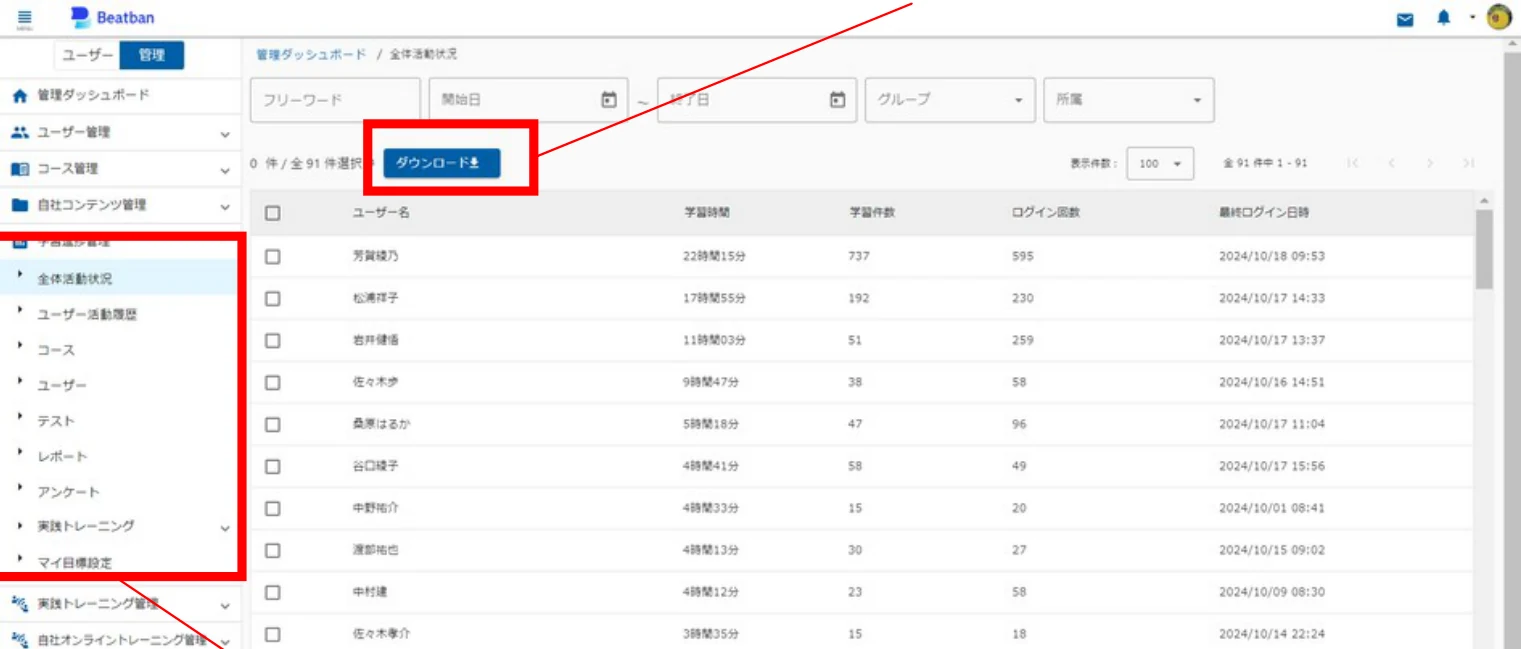Screen dimensions: 1521x649
Task: Expand 実践トレーニング管理 with its chevron
Action: [x=225, y=605]
